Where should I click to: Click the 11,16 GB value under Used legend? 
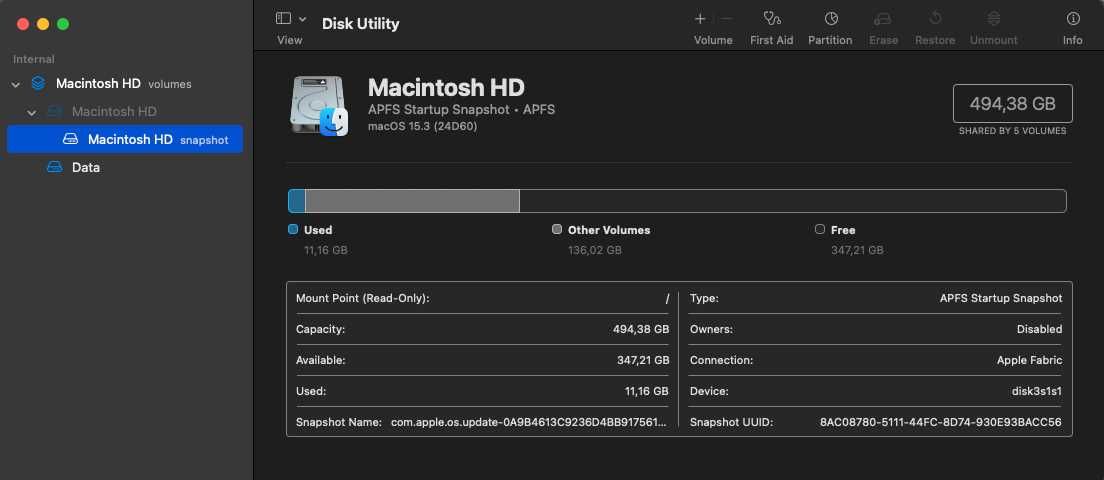(x=326, y=250)
